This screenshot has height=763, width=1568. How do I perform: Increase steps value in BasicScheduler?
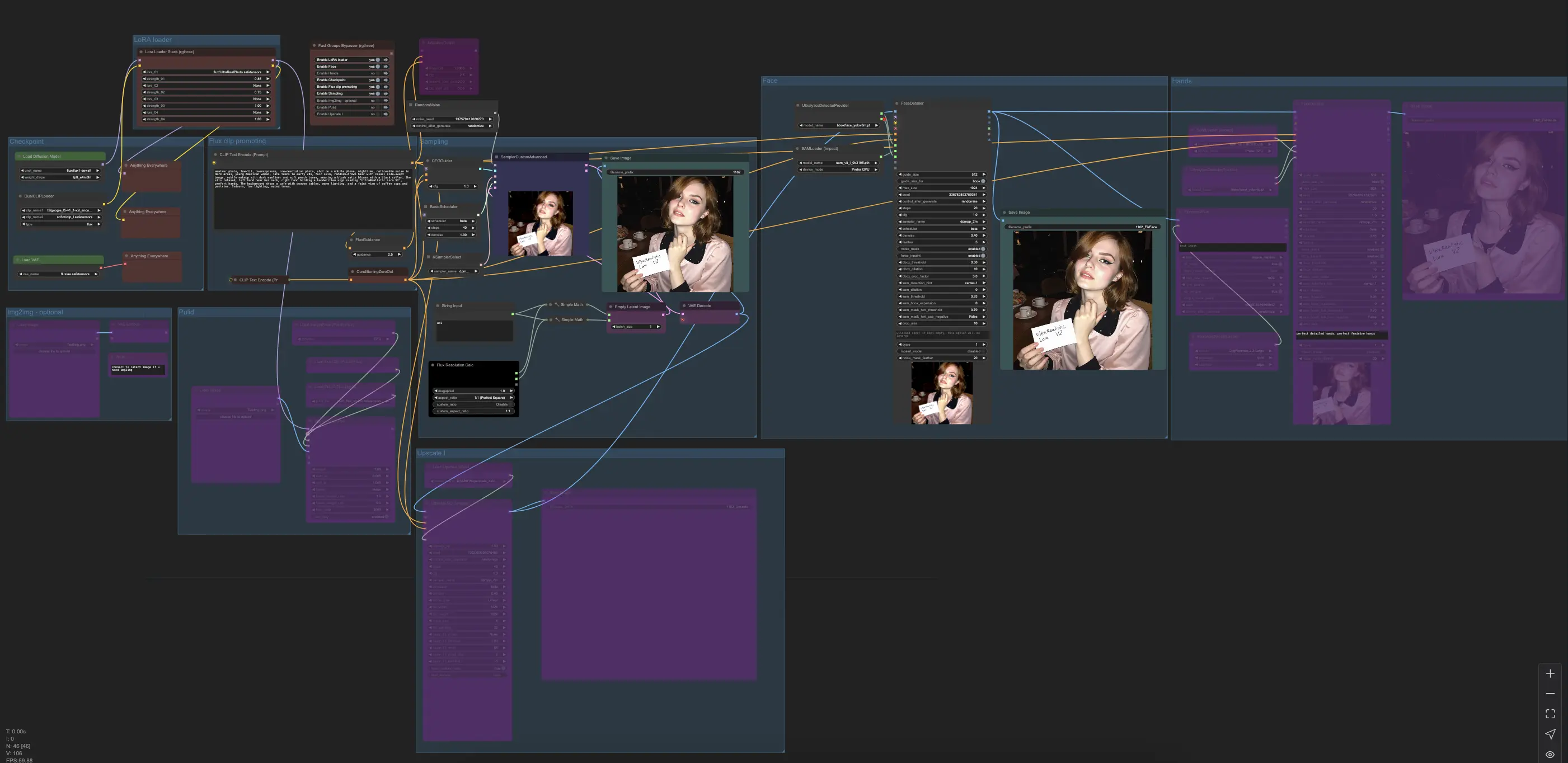coord(473,228)
